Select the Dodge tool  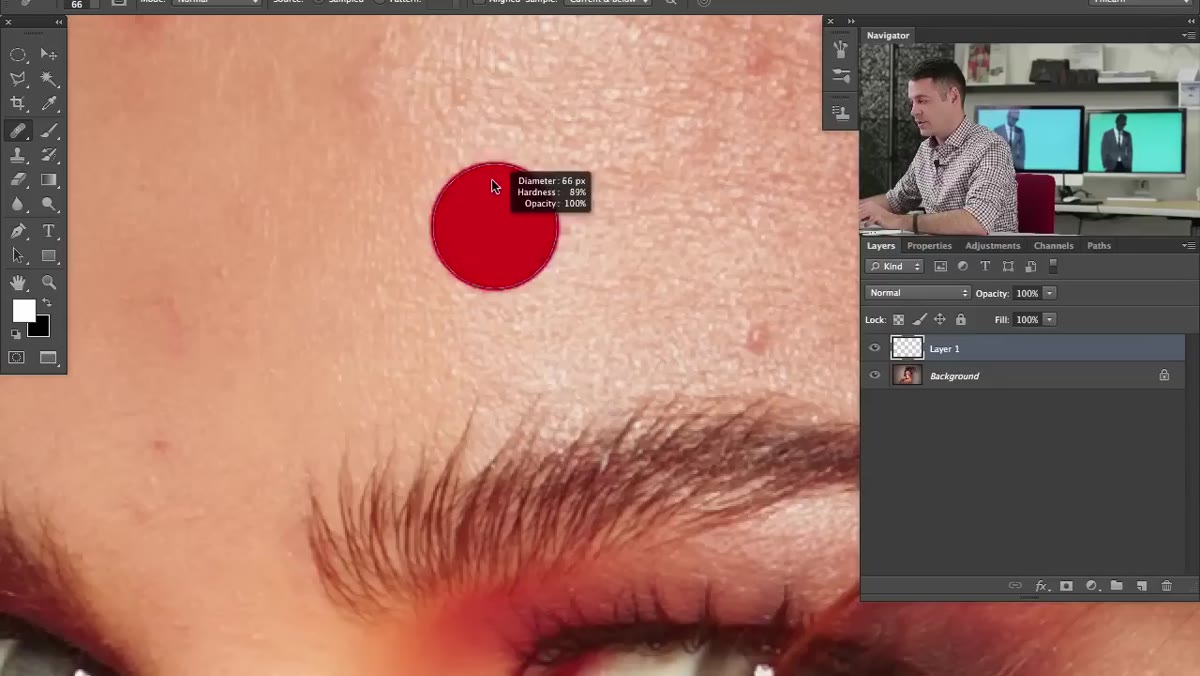tap(48, 205)
